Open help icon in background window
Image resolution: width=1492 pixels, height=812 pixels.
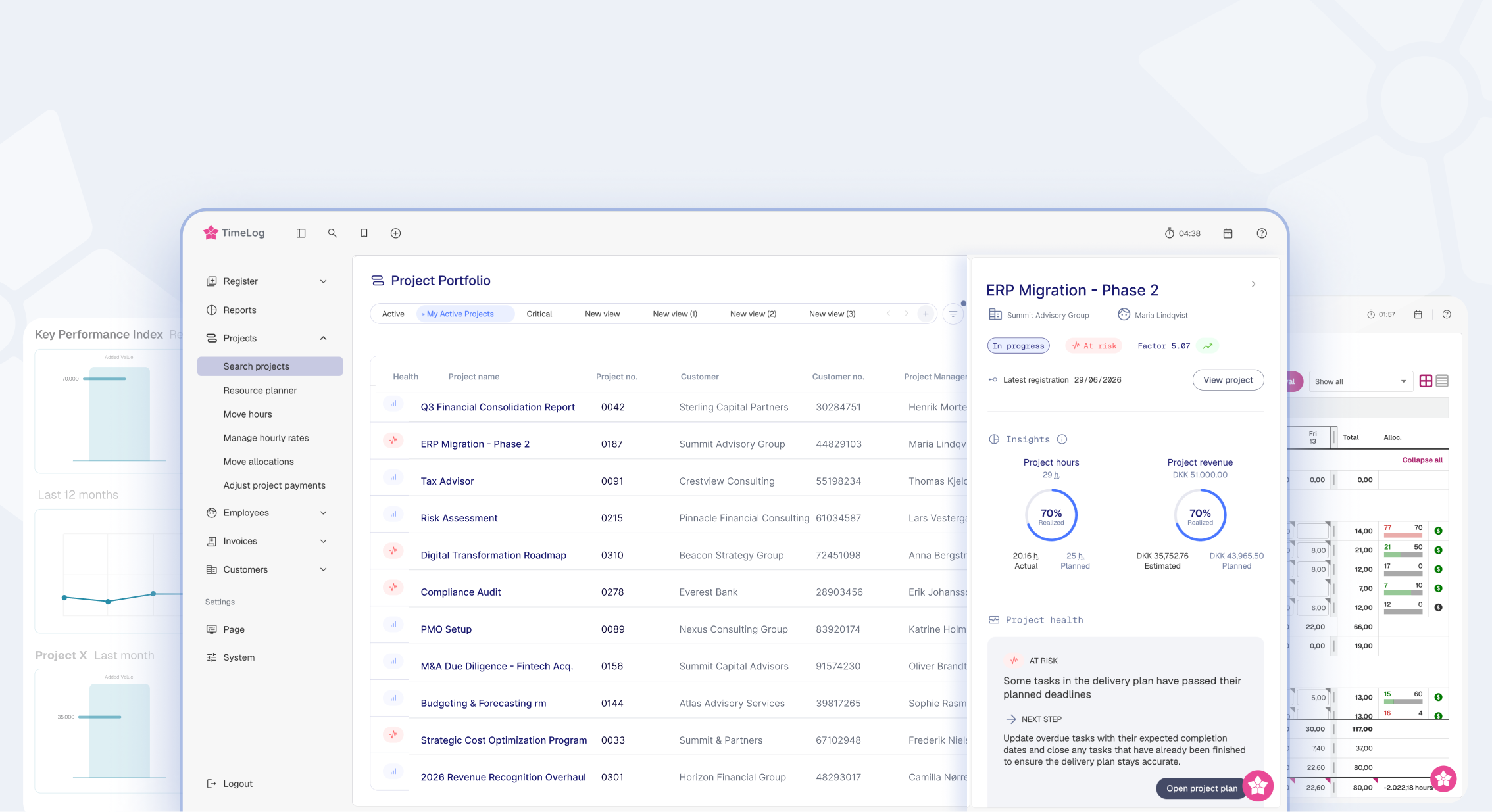point(1447,314)
